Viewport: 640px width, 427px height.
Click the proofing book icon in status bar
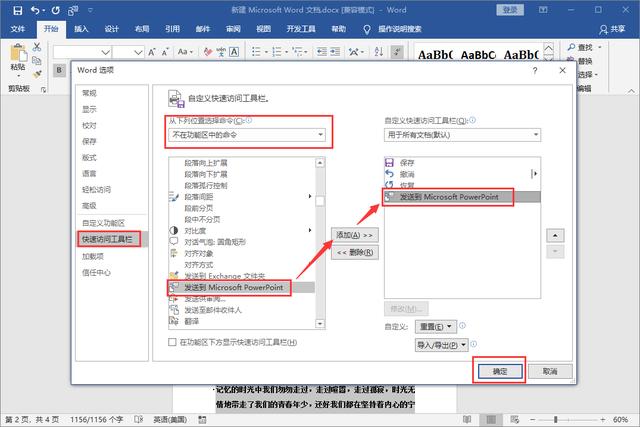pos(139,419)
